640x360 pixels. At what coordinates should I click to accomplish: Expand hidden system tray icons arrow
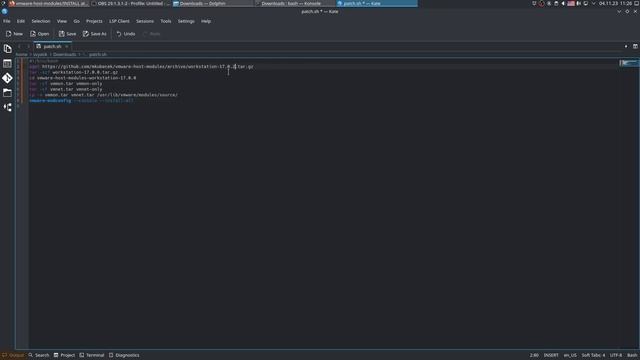(x=593, y=3)
